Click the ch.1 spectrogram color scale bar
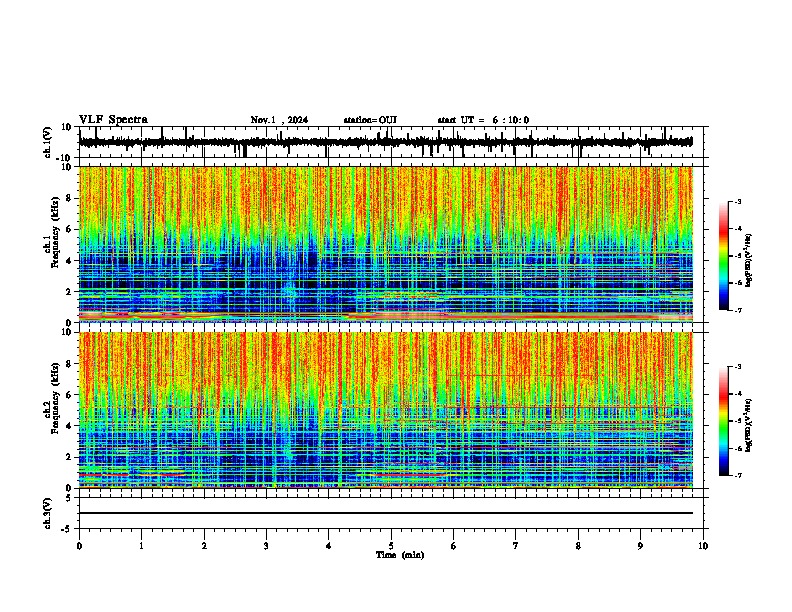This screenshot has height=612, width=792. click(724, 256)
